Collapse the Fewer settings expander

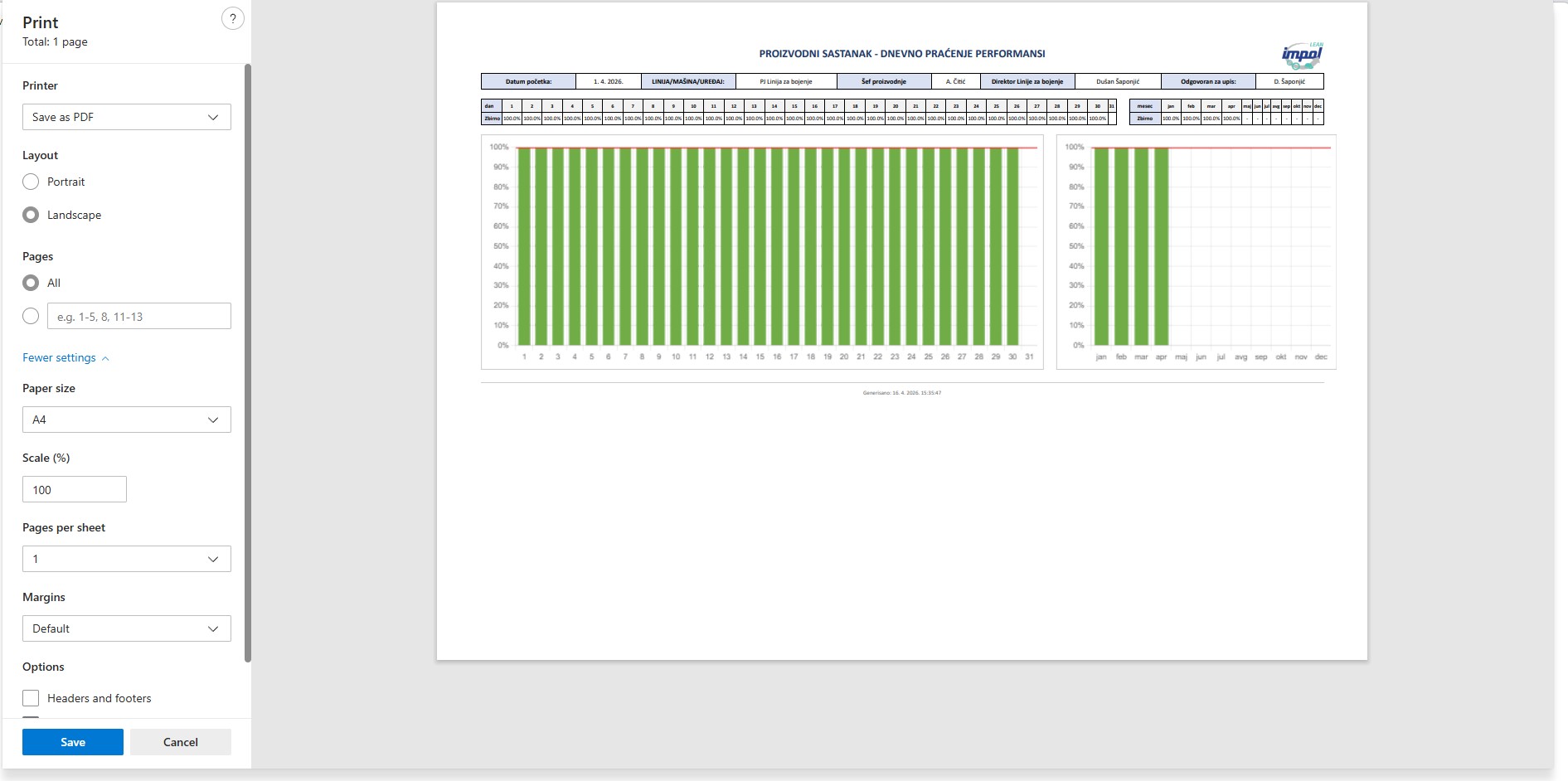66,357
